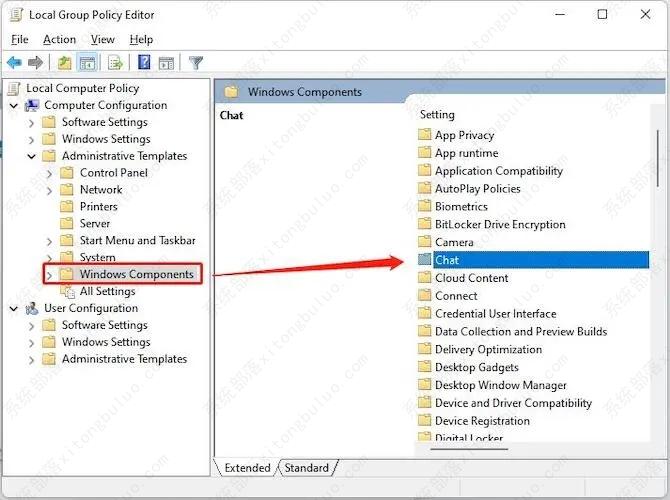Viewport: 670px width, 500px height.
Task: Select Windows Components in the tree
Action: pyautogui.click(x=136, y=274)
